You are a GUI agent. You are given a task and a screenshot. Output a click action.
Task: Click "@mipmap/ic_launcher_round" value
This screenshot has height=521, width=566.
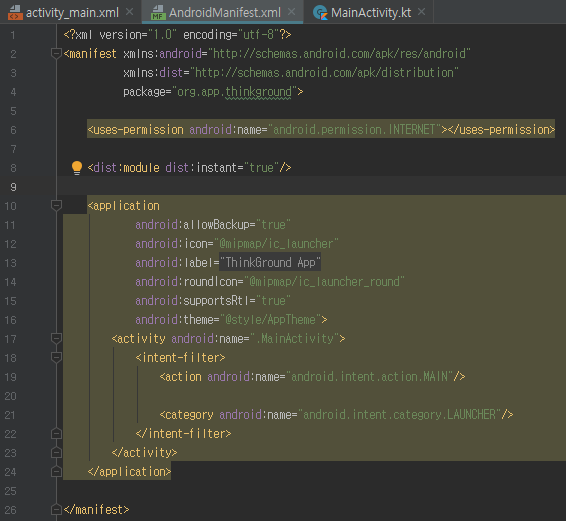tap(324, 282)
